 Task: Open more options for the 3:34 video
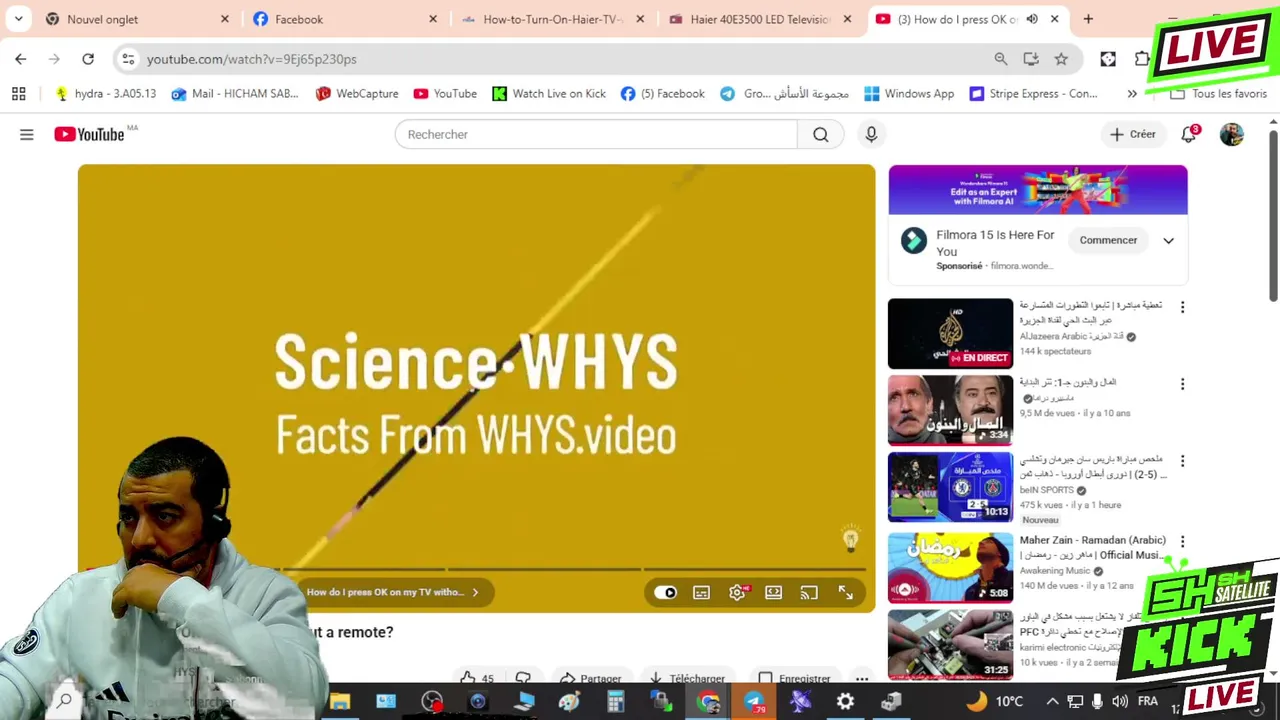click(x=1182, y=384)
